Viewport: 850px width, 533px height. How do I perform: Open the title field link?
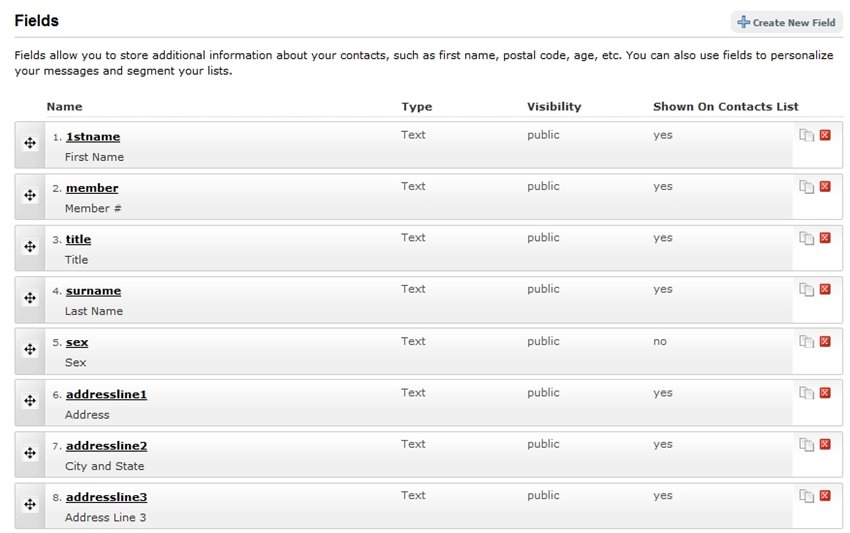(78, 240)
